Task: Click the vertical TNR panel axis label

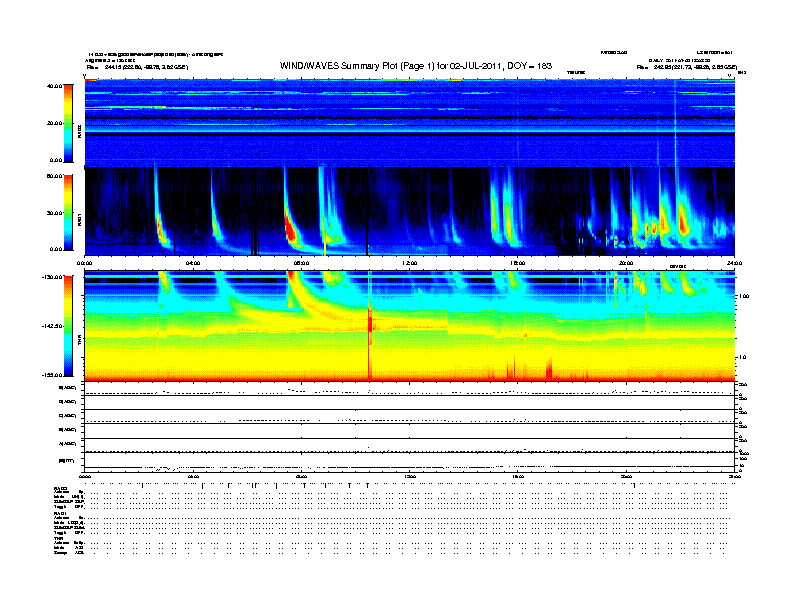Action: click(x=80, y=340)
